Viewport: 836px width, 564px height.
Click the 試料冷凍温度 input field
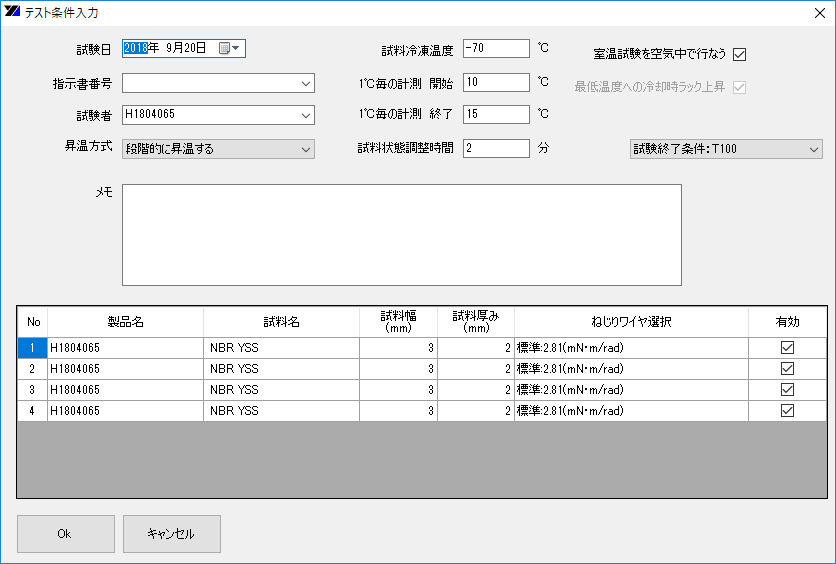click(x=496, y=48)
